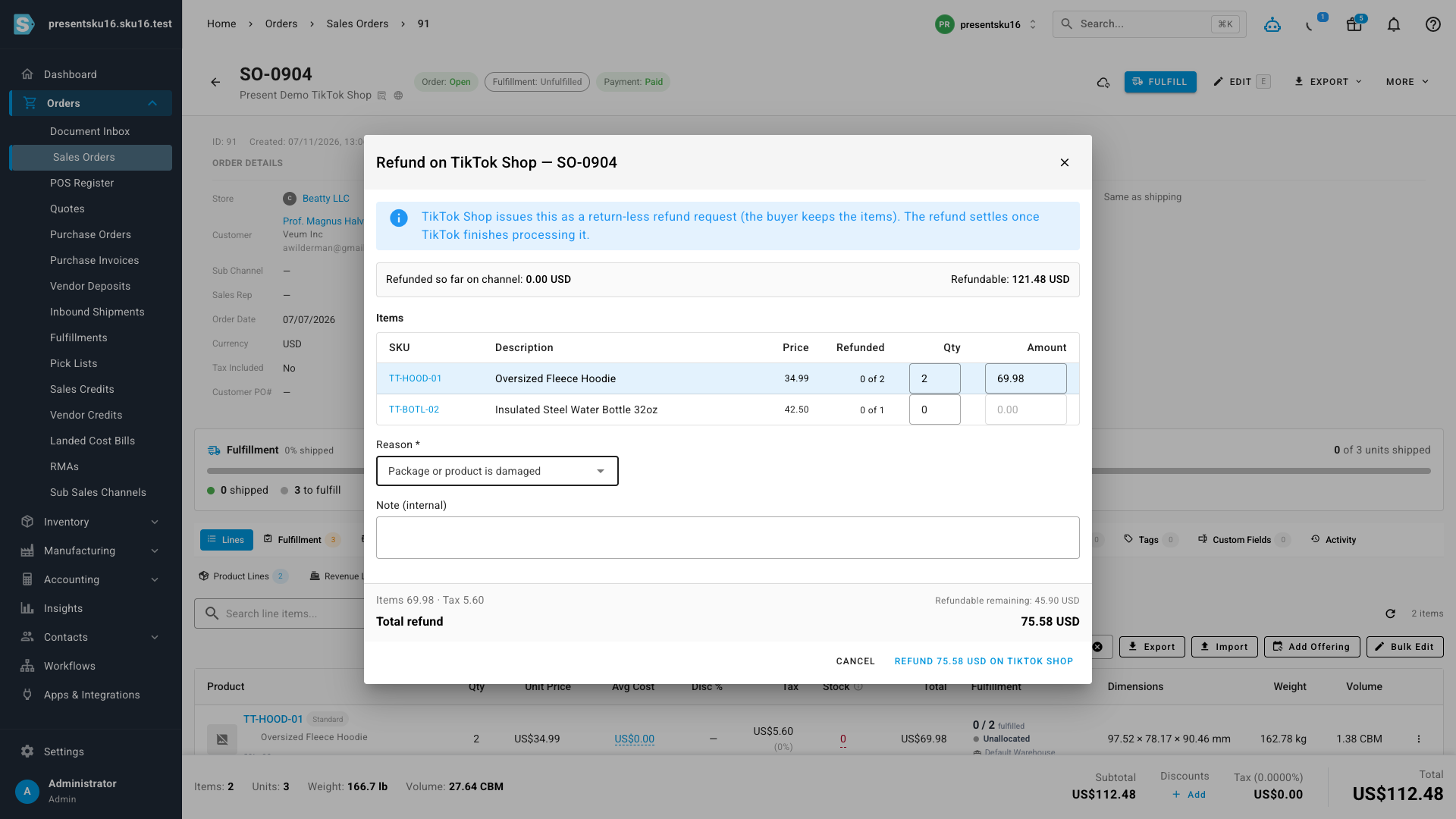Image resolution: width=1456 pixels, height=819 pixels.
Task: Set Qty for Insulated Steel Water Bottle
Action: click(x=935, y=409)
